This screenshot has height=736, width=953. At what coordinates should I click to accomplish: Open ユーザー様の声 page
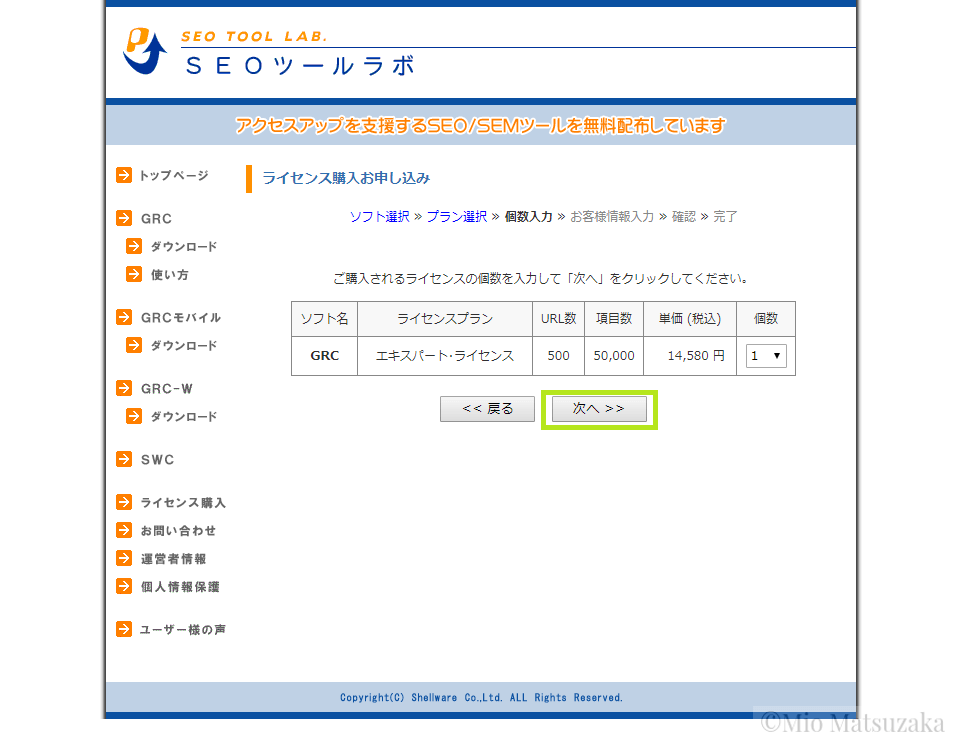click(x=182, y=630)
